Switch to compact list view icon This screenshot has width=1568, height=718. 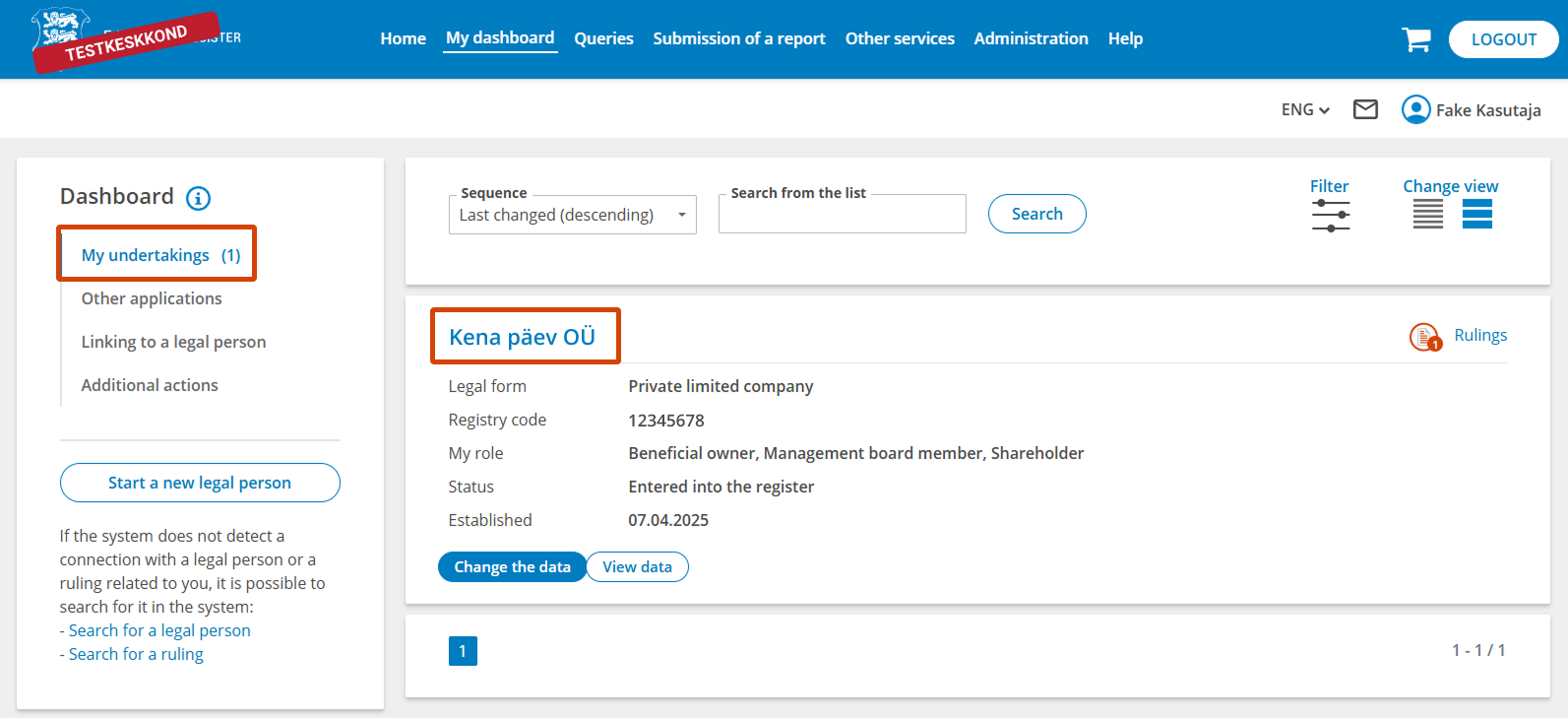[x=1427, y=214]
